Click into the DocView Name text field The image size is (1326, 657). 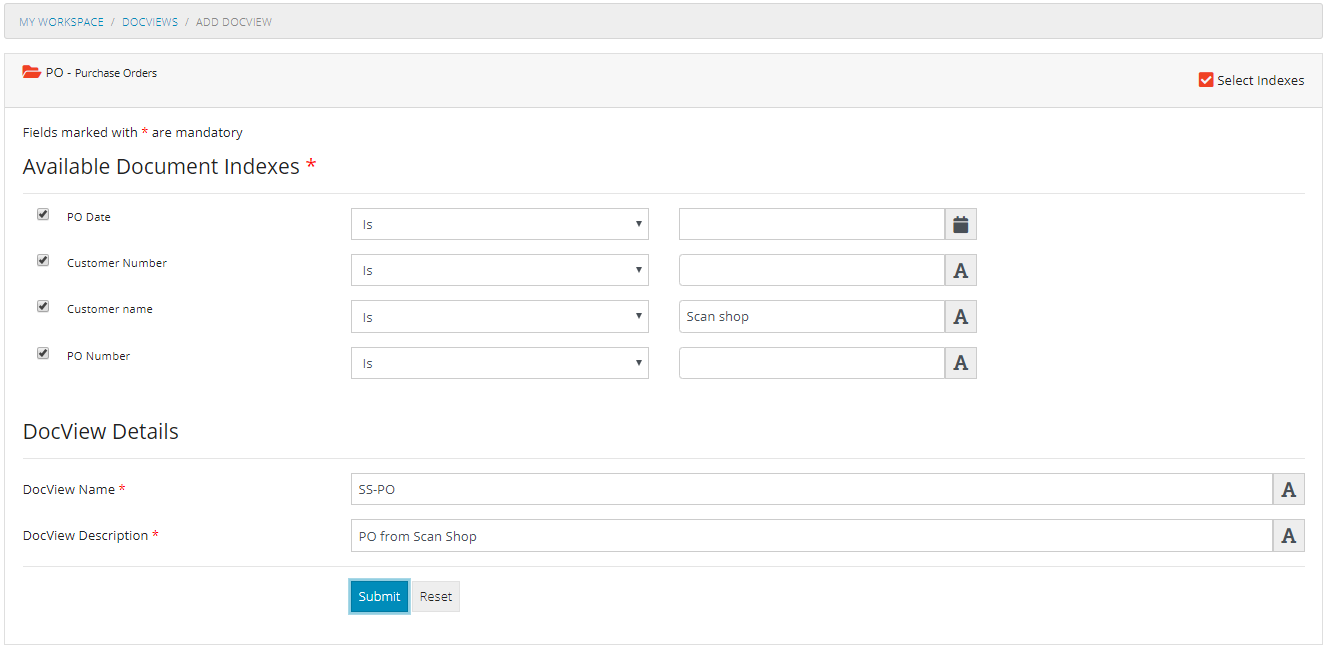(811, 489)
